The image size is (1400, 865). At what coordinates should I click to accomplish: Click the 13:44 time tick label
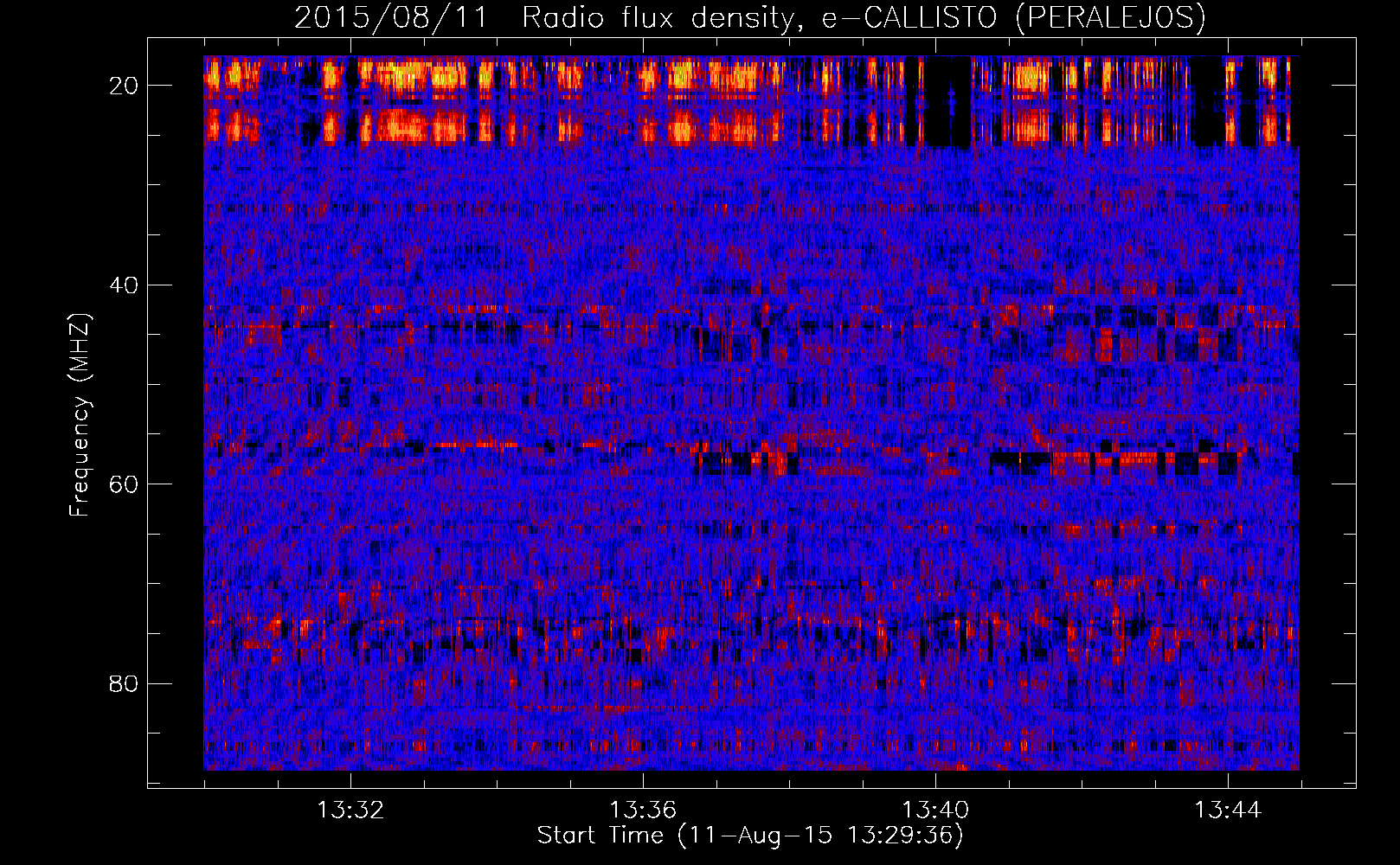pos(1228,811)
